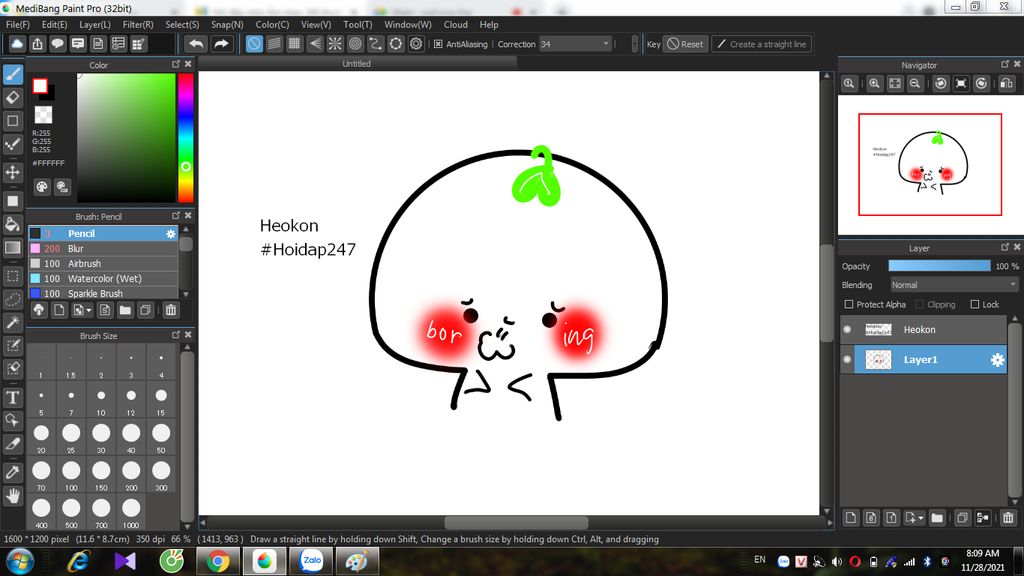Select the Sparkle Brush

point(103,294)
